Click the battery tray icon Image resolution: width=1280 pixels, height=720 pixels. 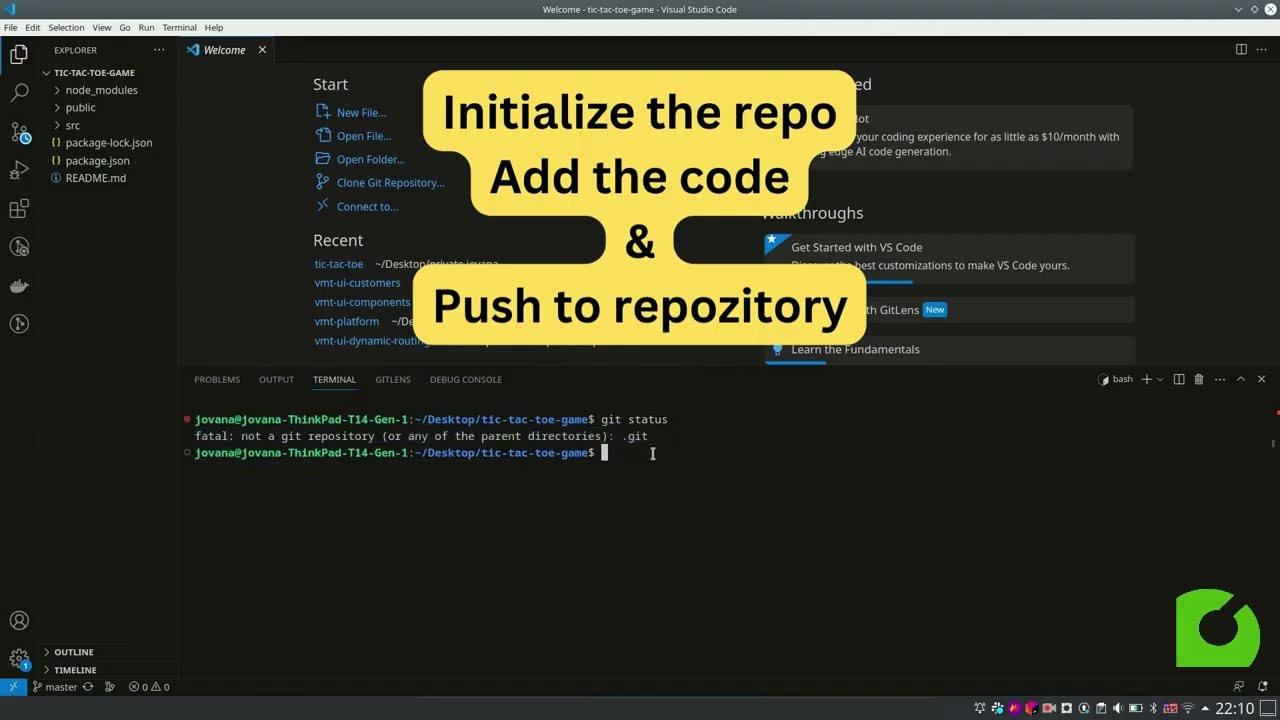coord(1135,708)
